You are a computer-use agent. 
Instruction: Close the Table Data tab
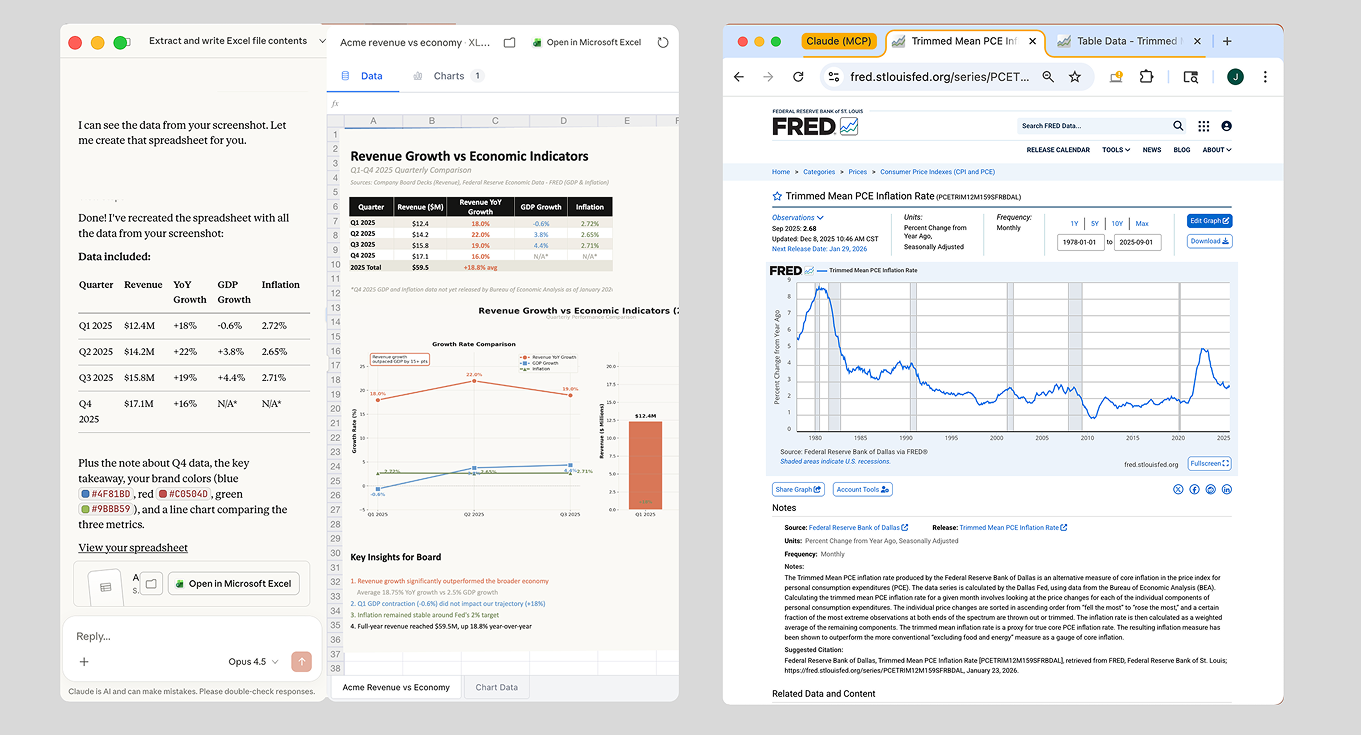1197,41
